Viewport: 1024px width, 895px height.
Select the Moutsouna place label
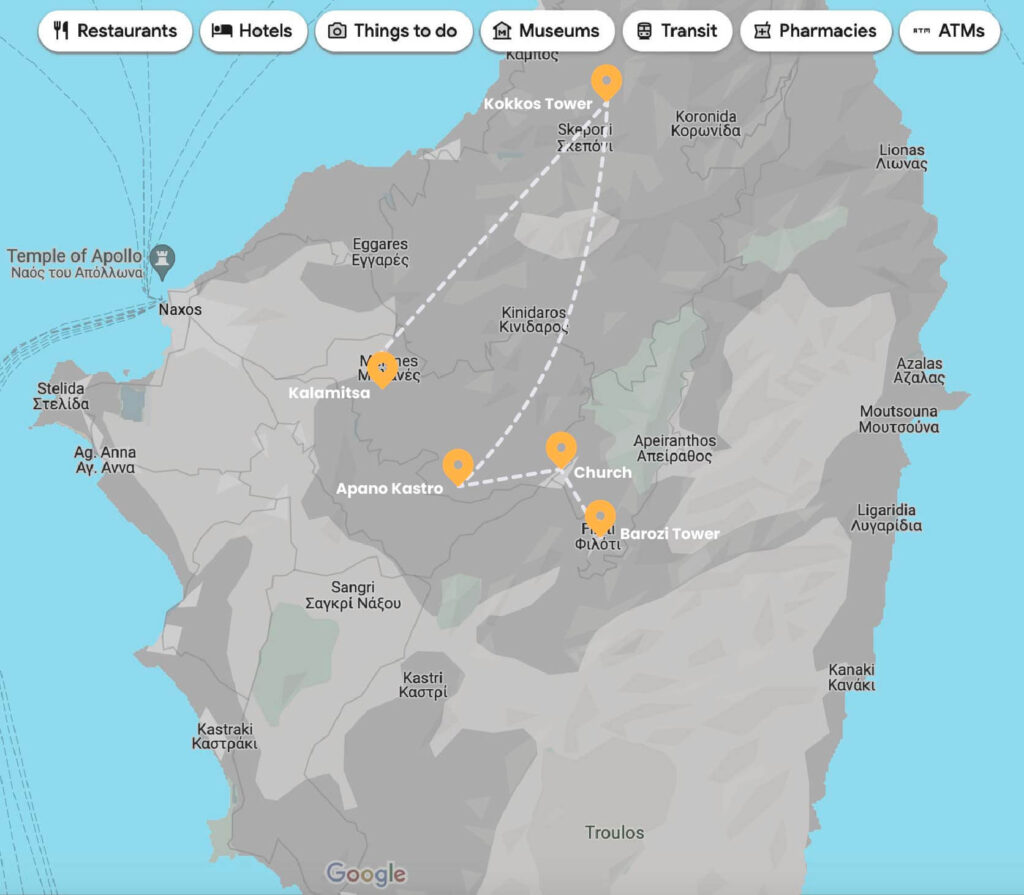[899, 419]
